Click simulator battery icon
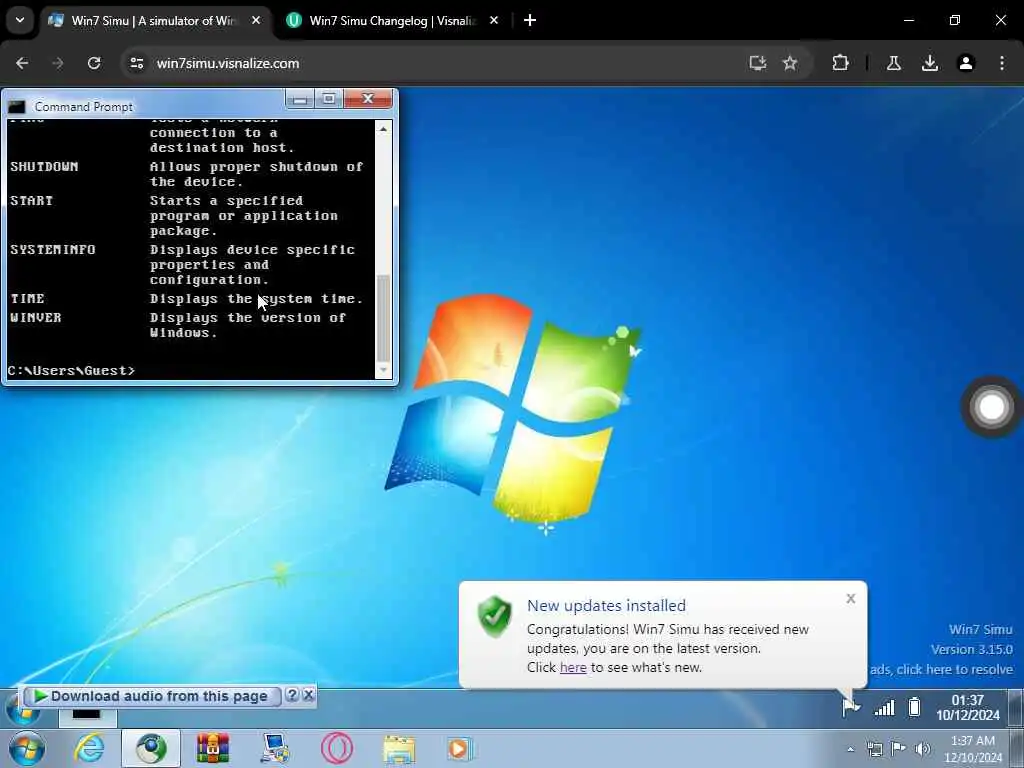The width and height of the screenshot is (1024, 768). coord(914,707)
